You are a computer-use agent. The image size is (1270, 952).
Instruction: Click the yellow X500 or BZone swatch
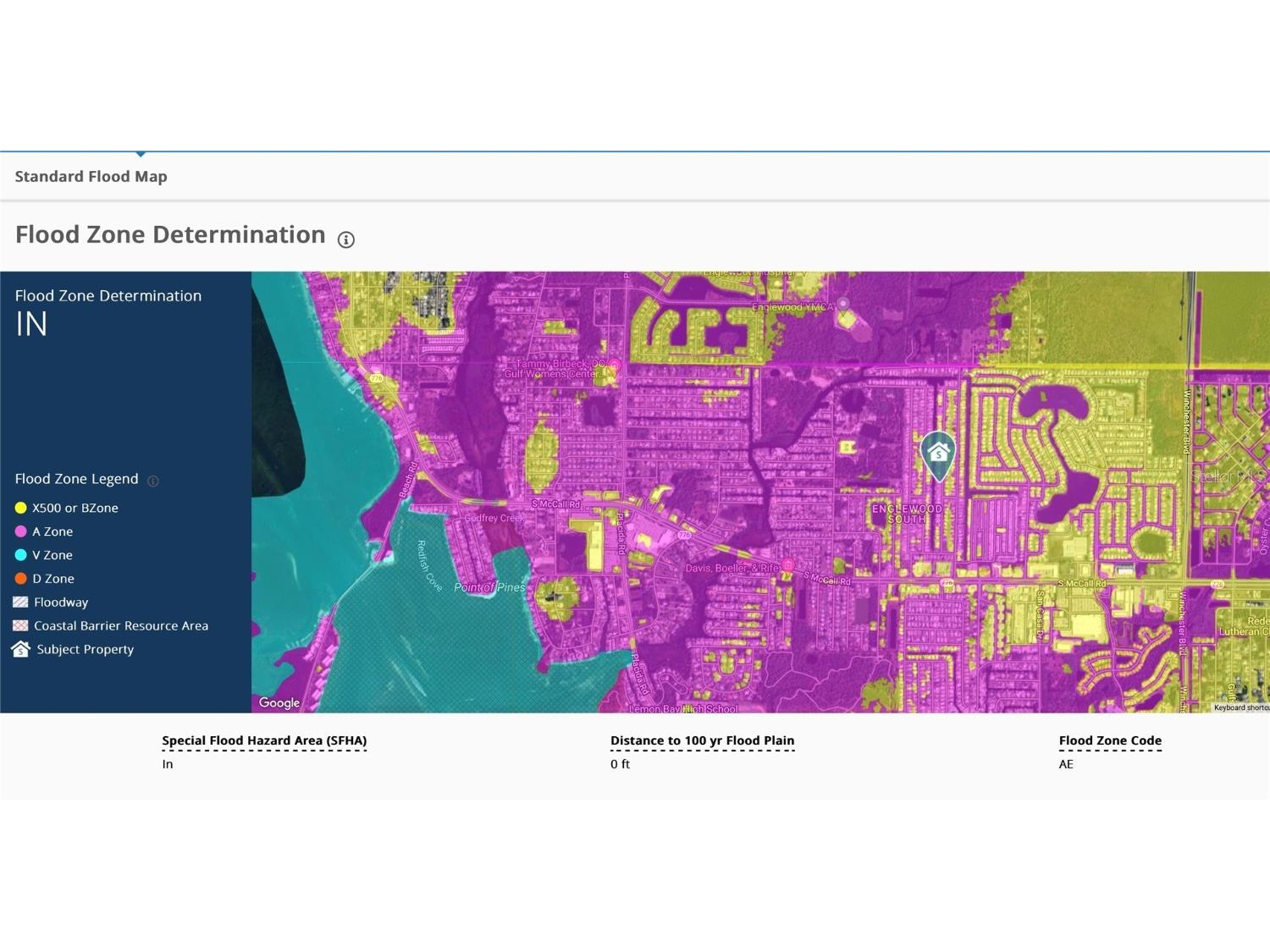coord(21,508)
